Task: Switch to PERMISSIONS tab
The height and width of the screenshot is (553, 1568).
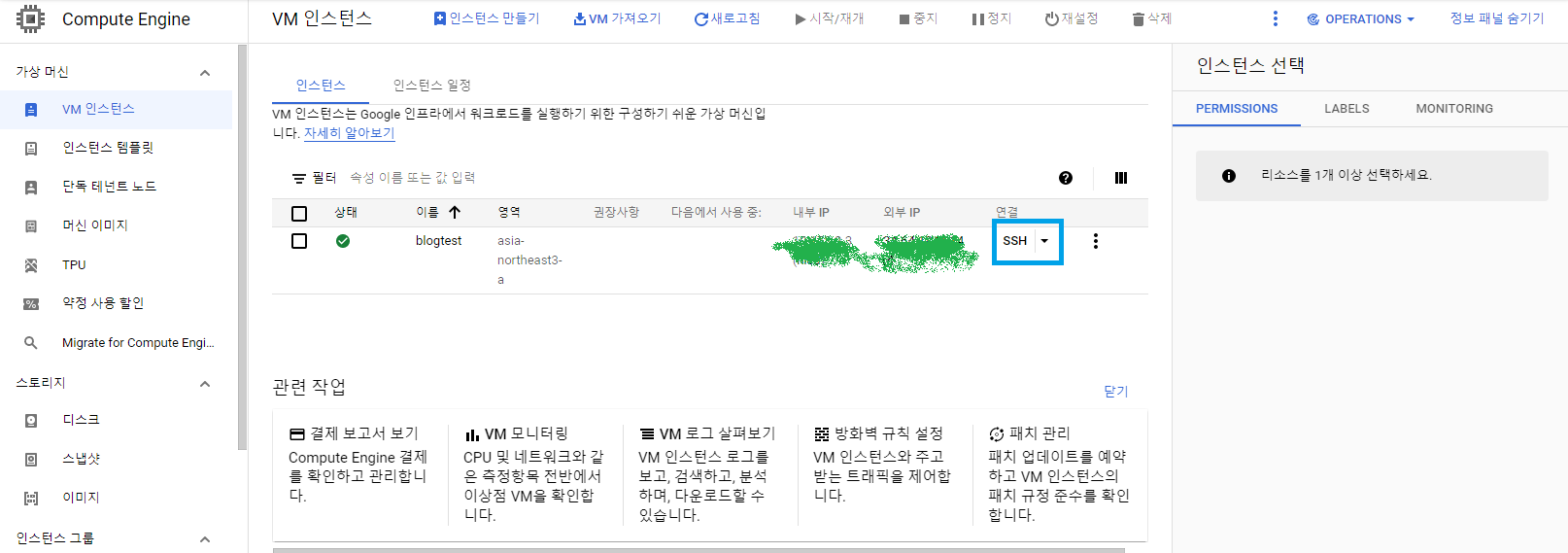Action: (1237, 109)
